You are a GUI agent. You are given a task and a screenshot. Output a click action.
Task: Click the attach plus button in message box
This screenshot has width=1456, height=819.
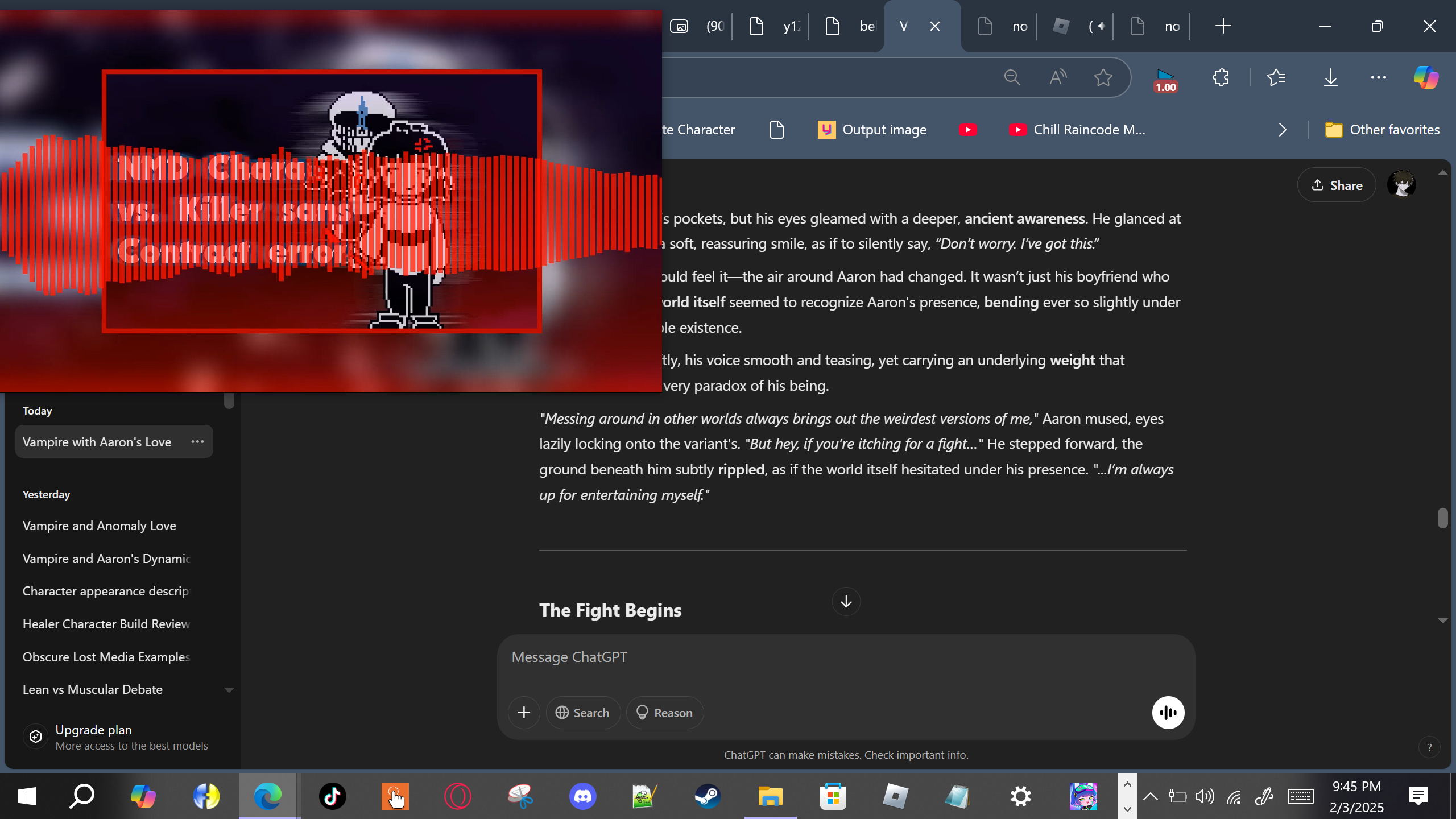pyautogui.click(x=524, y=713)
